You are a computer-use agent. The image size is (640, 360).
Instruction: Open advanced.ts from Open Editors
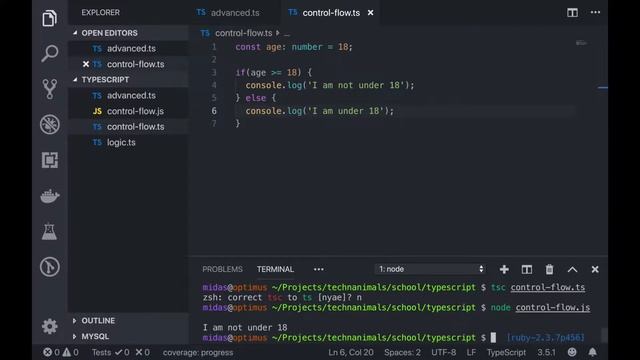coord(128,49)
